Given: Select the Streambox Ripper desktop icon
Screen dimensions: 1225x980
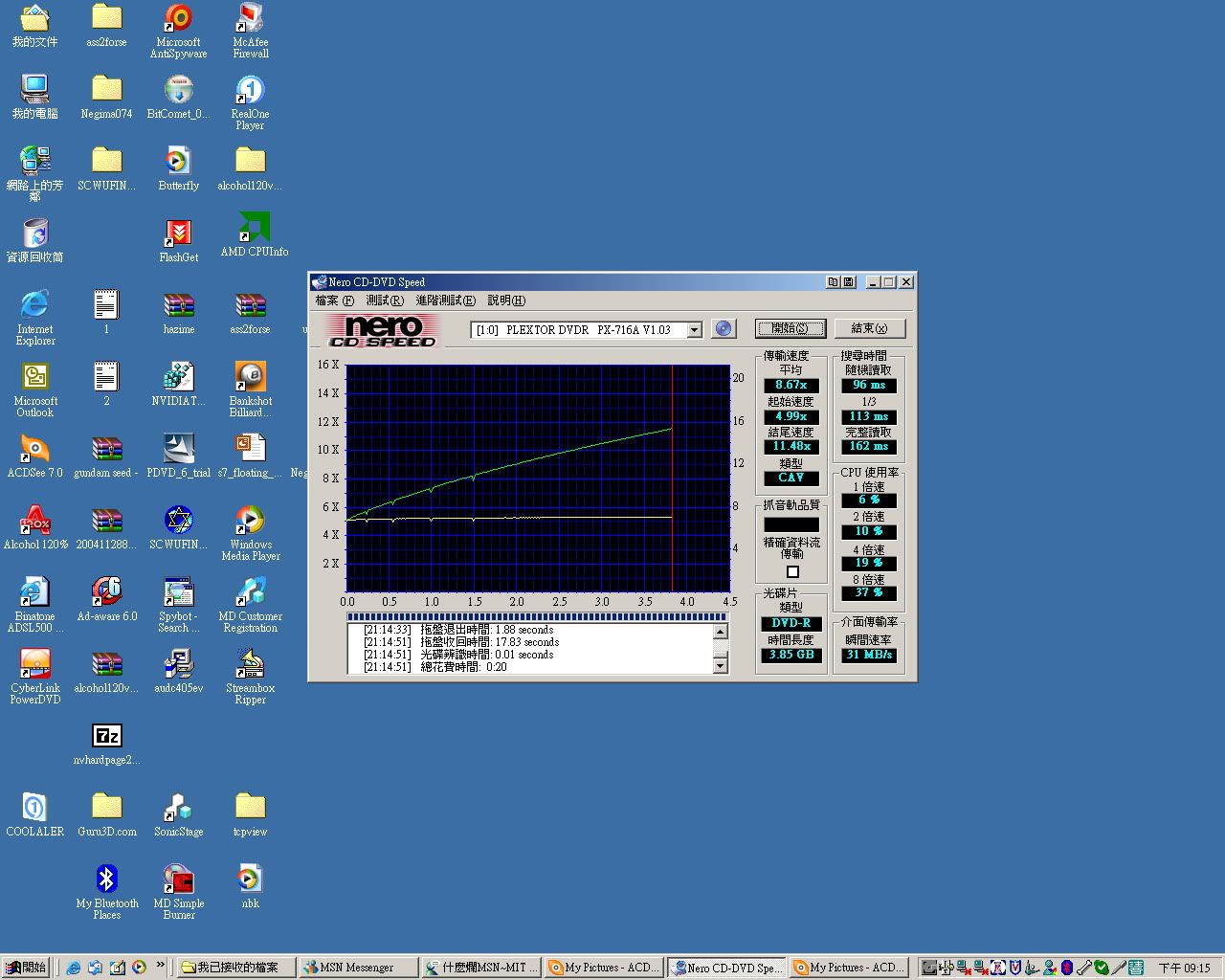Looking at the screenshot, I should [250, 677].
